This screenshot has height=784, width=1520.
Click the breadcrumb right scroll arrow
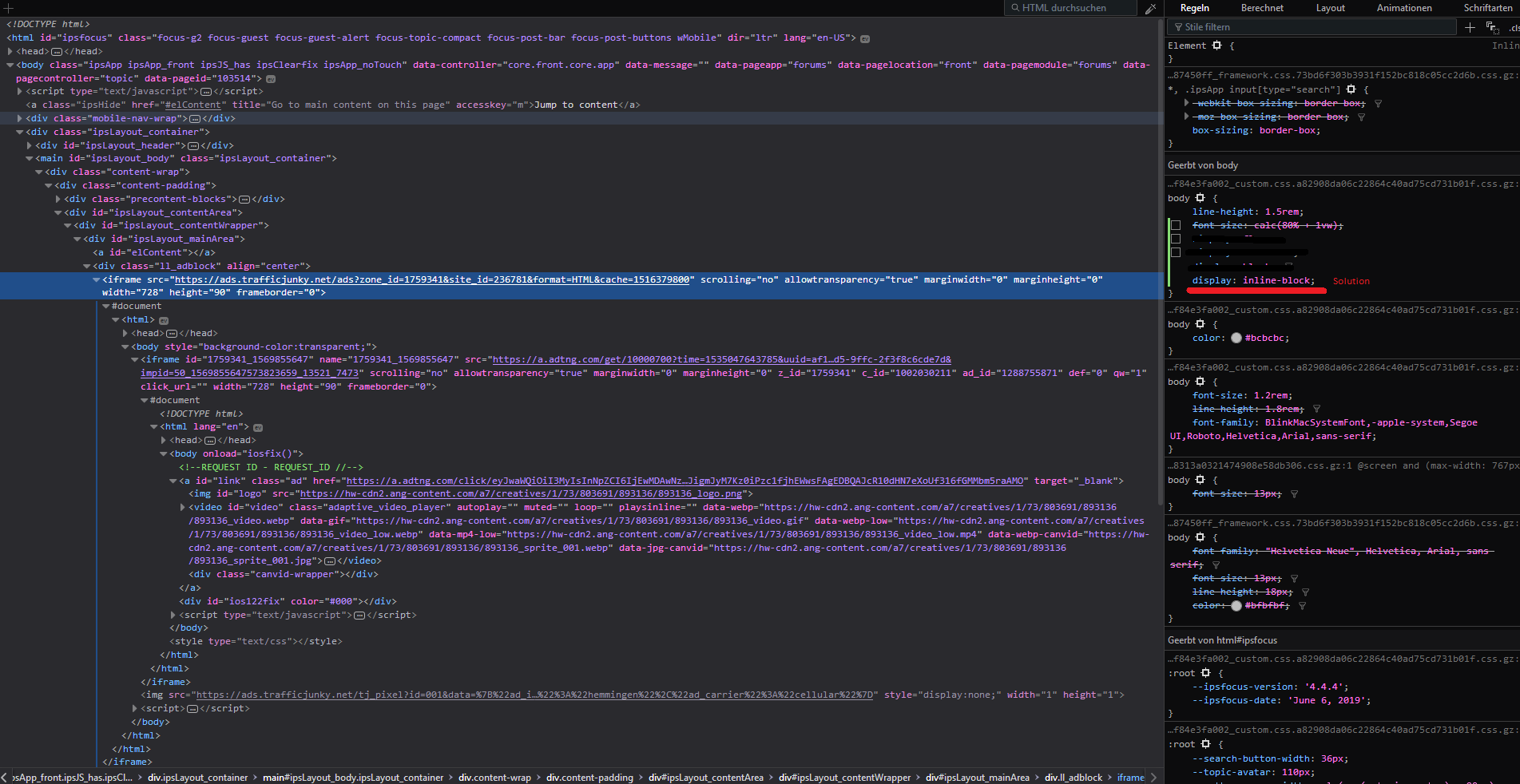(1153, 778)
